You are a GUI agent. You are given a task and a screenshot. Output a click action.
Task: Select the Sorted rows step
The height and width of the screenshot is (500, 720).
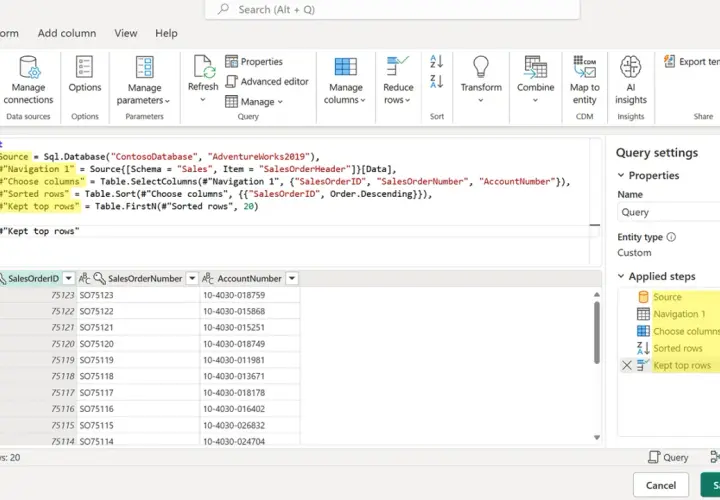pyautogui.click(x=678, y=348)
